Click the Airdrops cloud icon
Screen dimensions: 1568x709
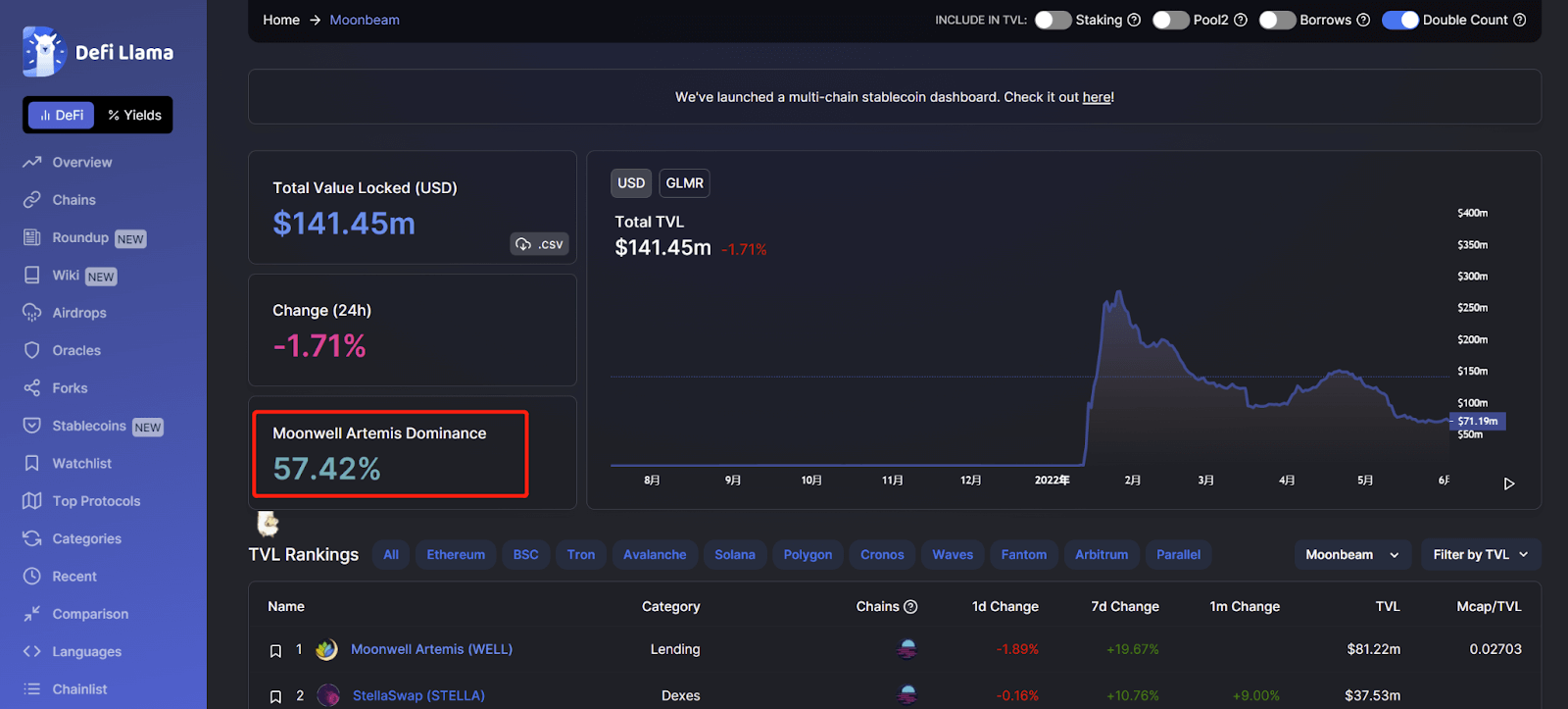click(32, 313)
